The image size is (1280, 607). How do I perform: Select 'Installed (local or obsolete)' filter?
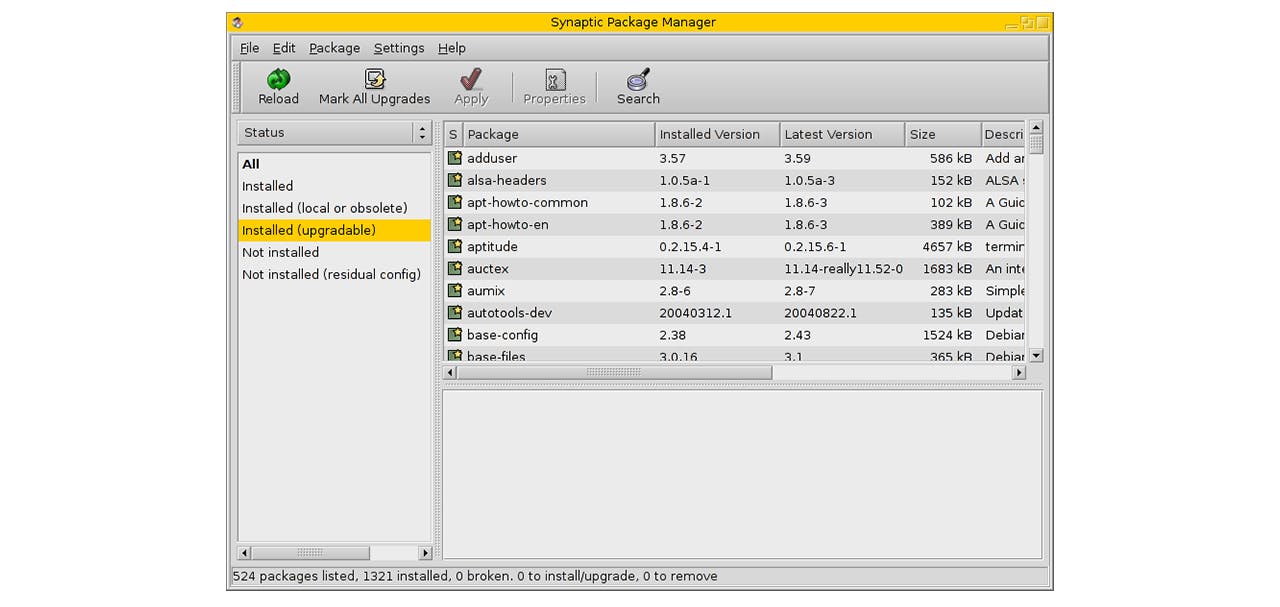point(325,208)
